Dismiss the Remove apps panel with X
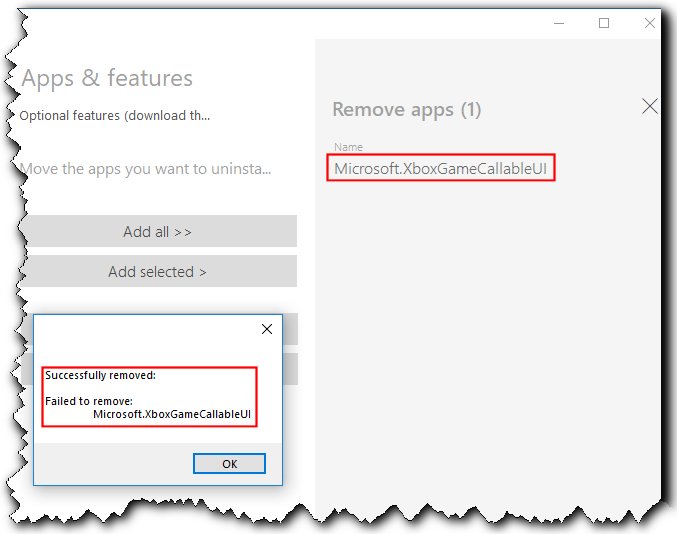This screenshot has height=534, width=677. point(649,106)
